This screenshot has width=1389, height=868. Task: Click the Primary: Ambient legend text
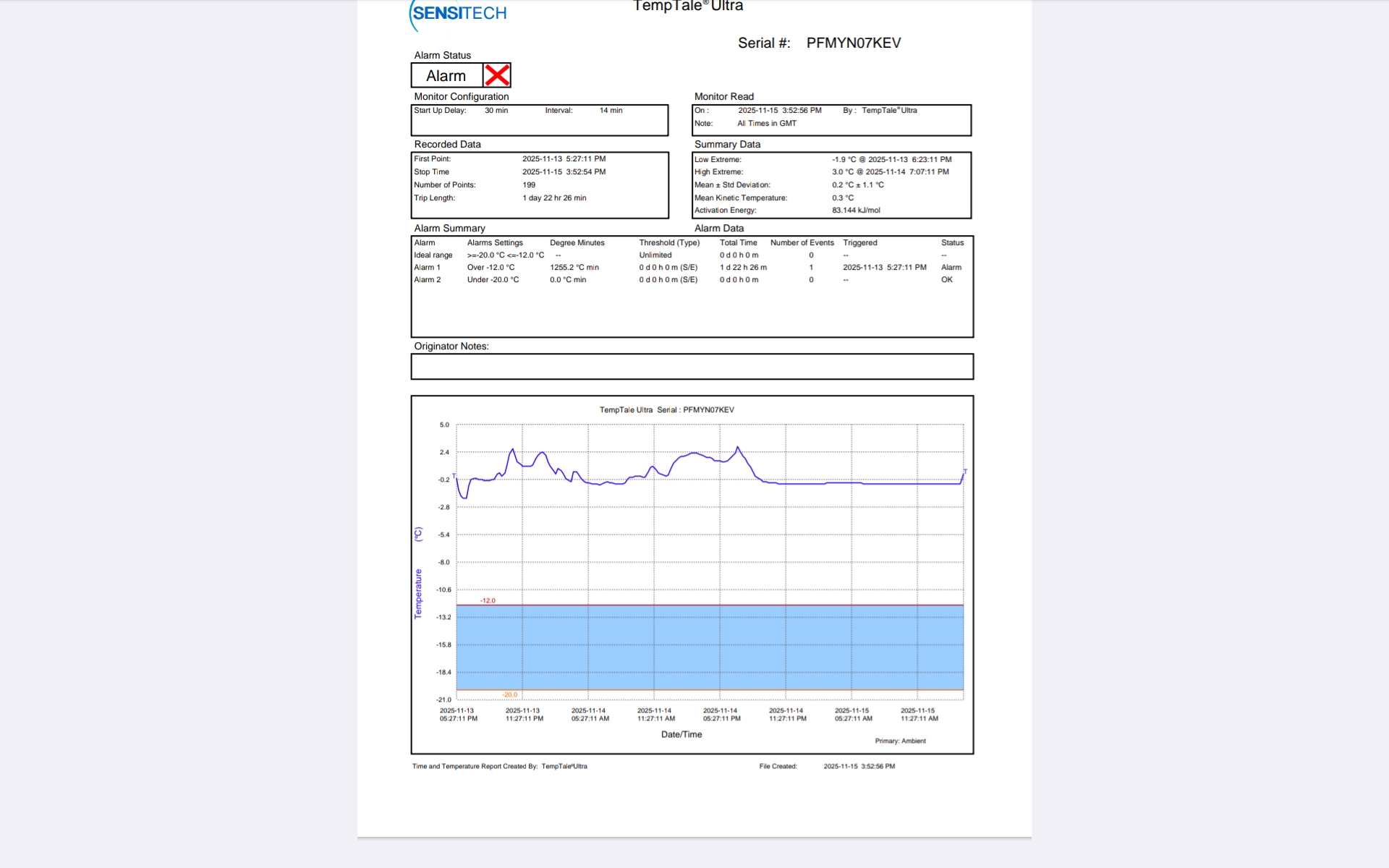pos(900,741)
